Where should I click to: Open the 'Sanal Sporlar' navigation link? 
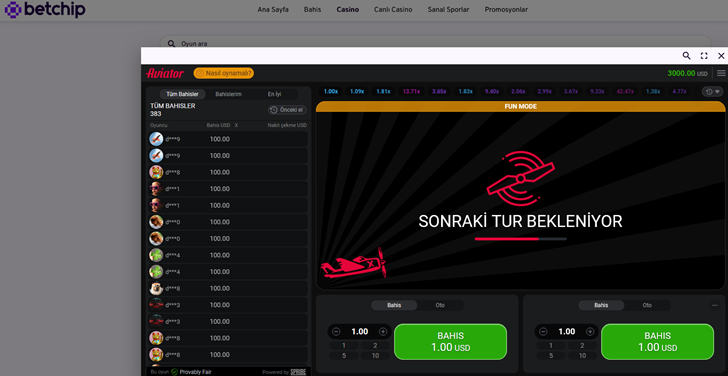448,9
